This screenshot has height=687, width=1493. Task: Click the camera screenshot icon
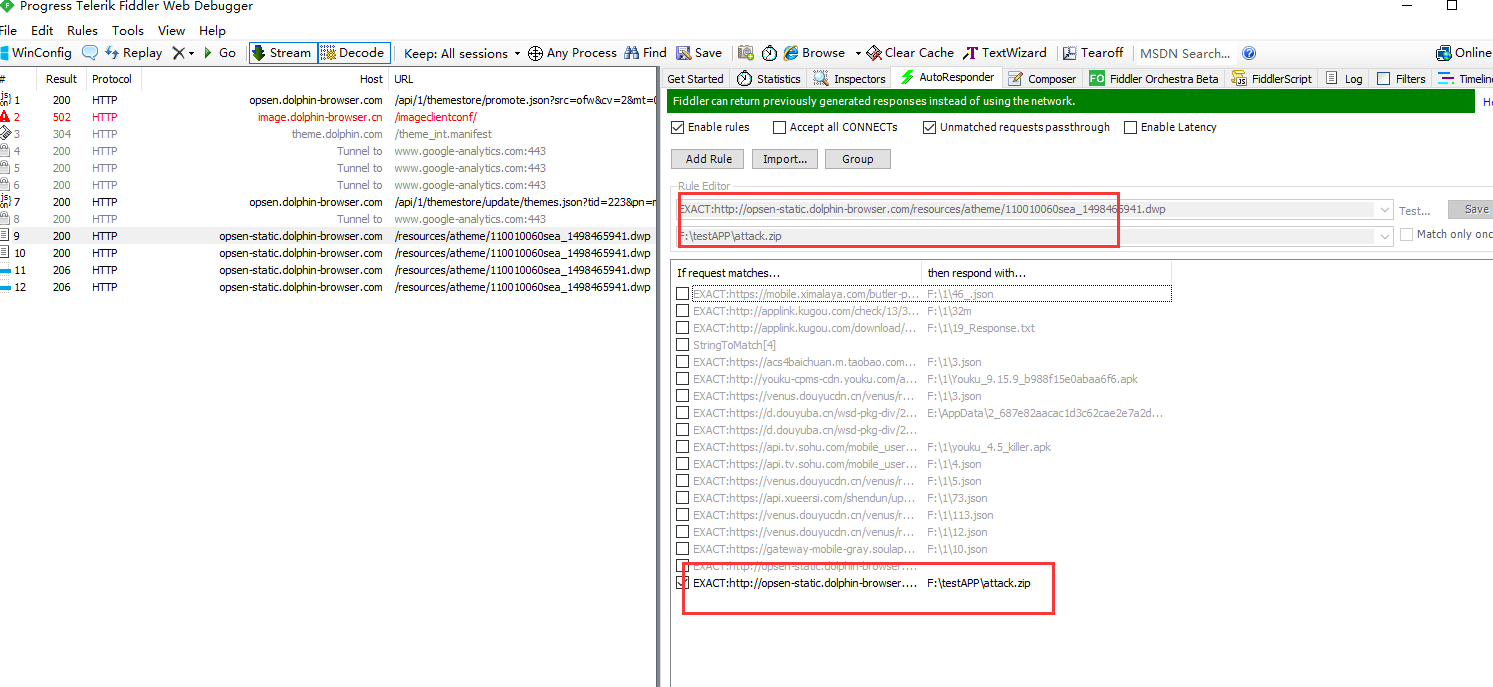click(746, 53)
